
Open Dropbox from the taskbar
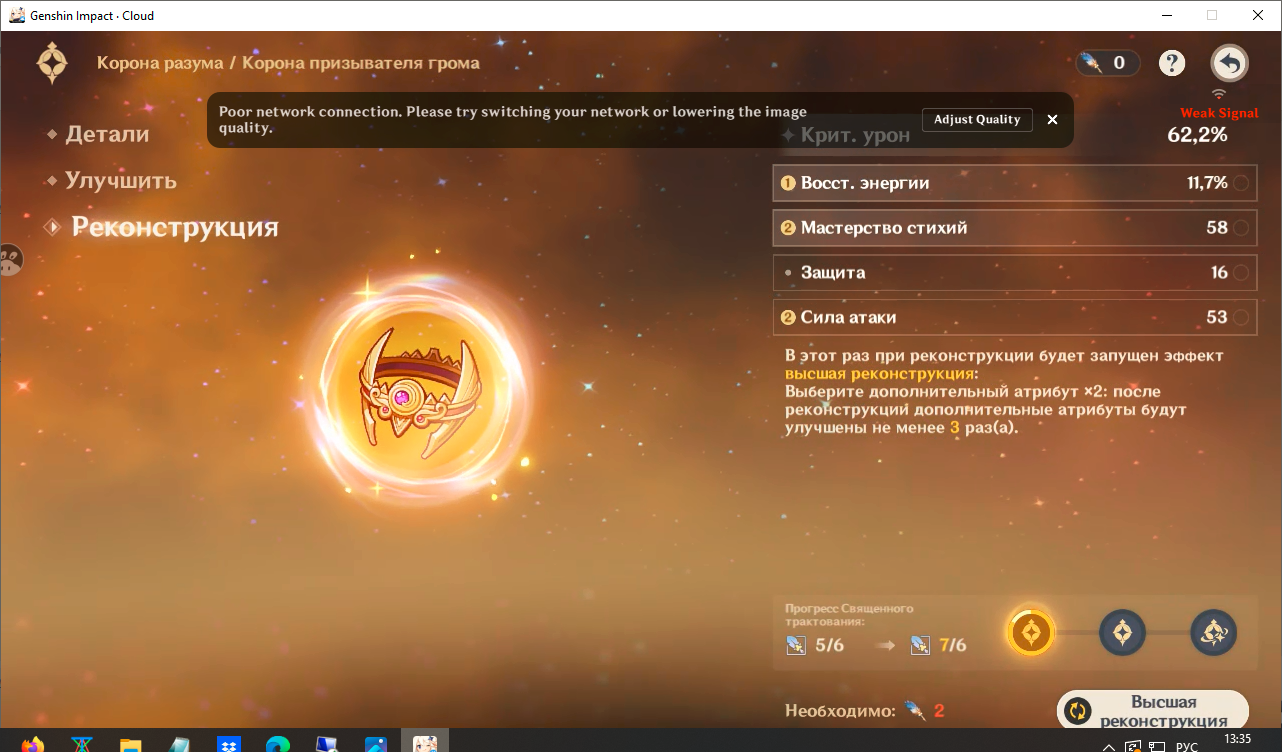(228, 745)
